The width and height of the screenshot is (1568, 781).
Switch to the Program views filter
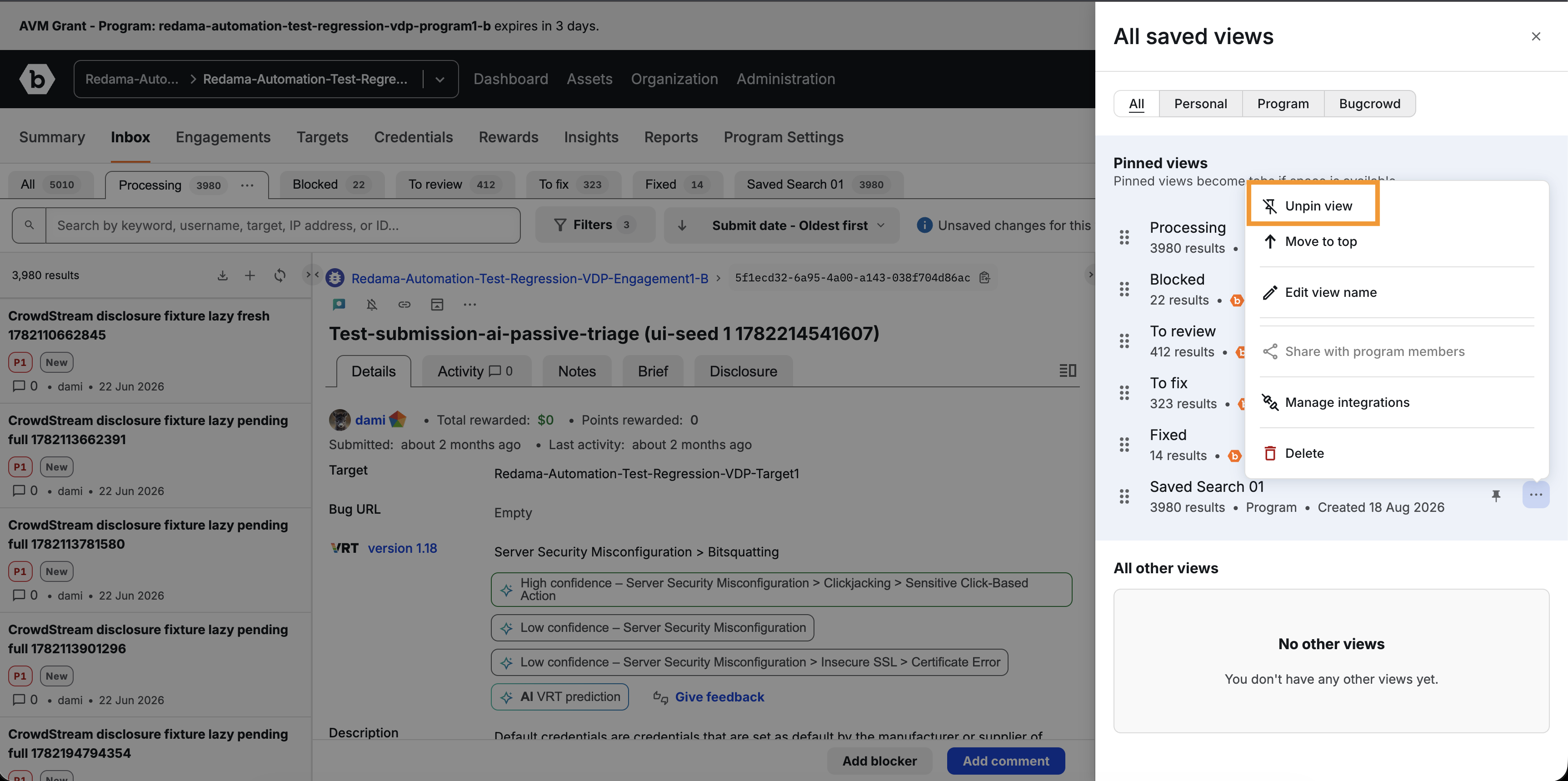[1283, 104]
